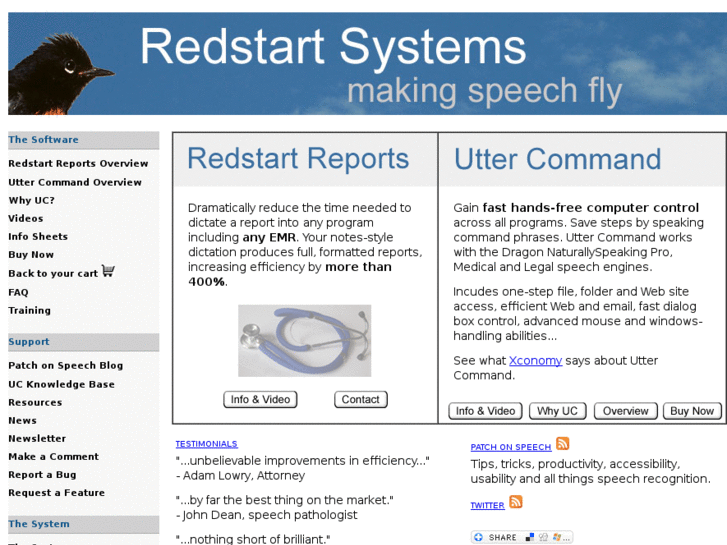Click the Overview button under Utter Command
The width and height of the screenshot is (727, 545).
(625, 411)
